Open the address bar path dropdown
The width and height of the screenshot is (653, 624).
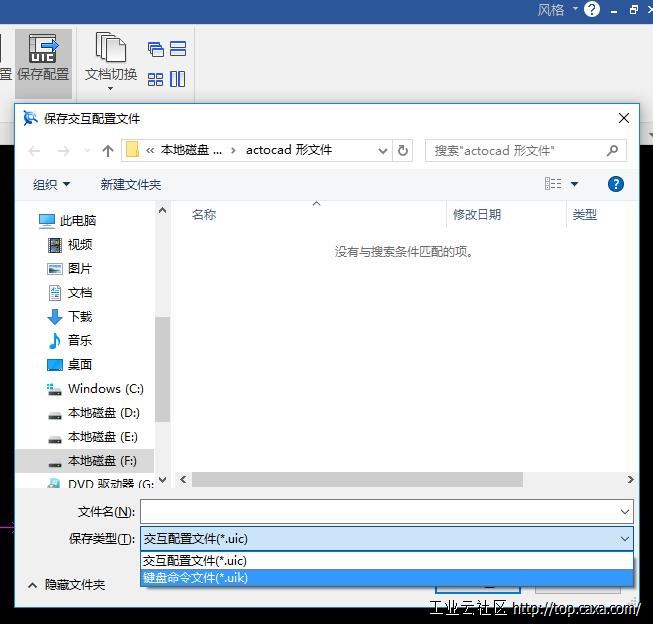click(x=383, y=151)
